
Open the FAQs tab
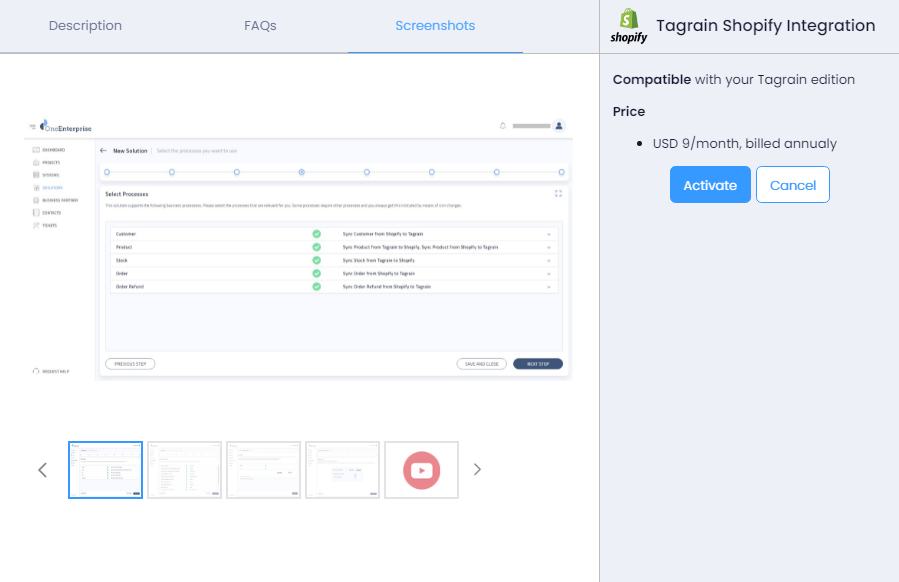click(x=260, y=26)
